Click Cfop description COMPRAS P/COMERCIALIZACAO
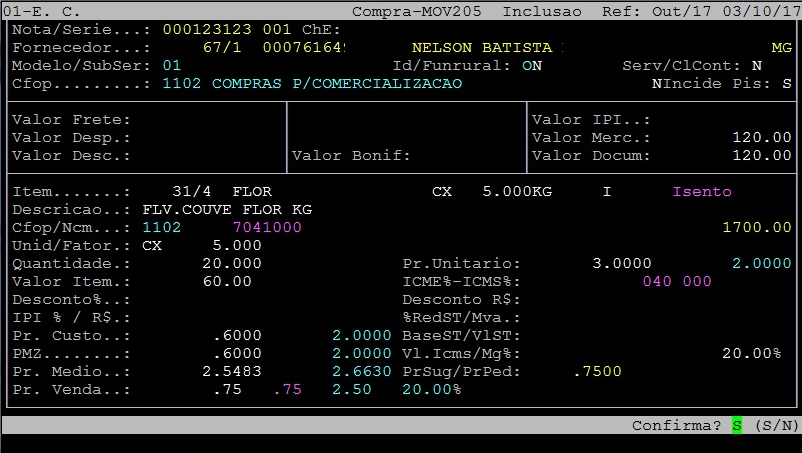Viewport: 802px width, 453px height. pos(337,84)
